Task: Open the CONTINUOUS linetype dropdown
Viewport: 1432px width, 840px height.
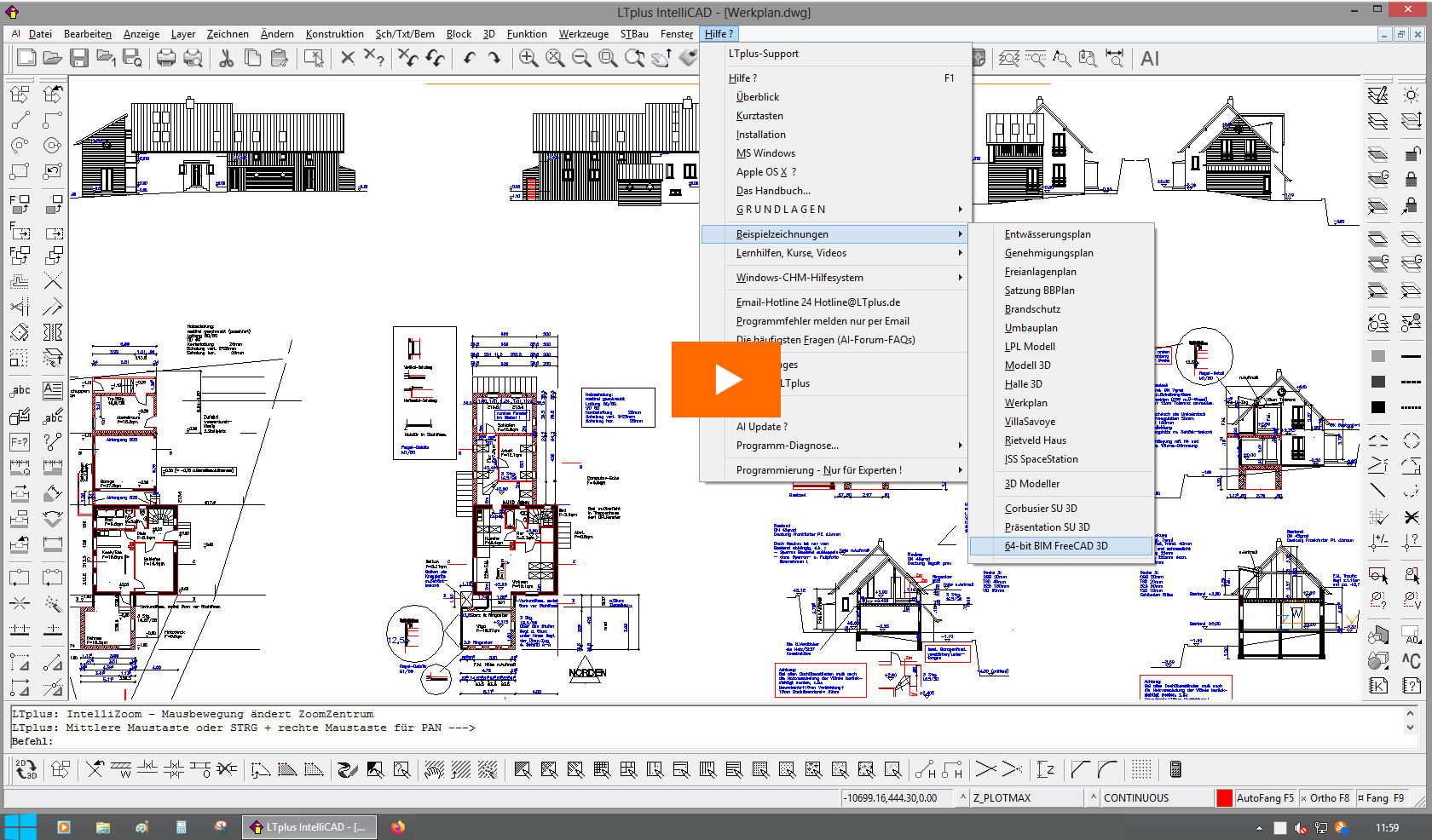Action: click(x=1156, y=798)
